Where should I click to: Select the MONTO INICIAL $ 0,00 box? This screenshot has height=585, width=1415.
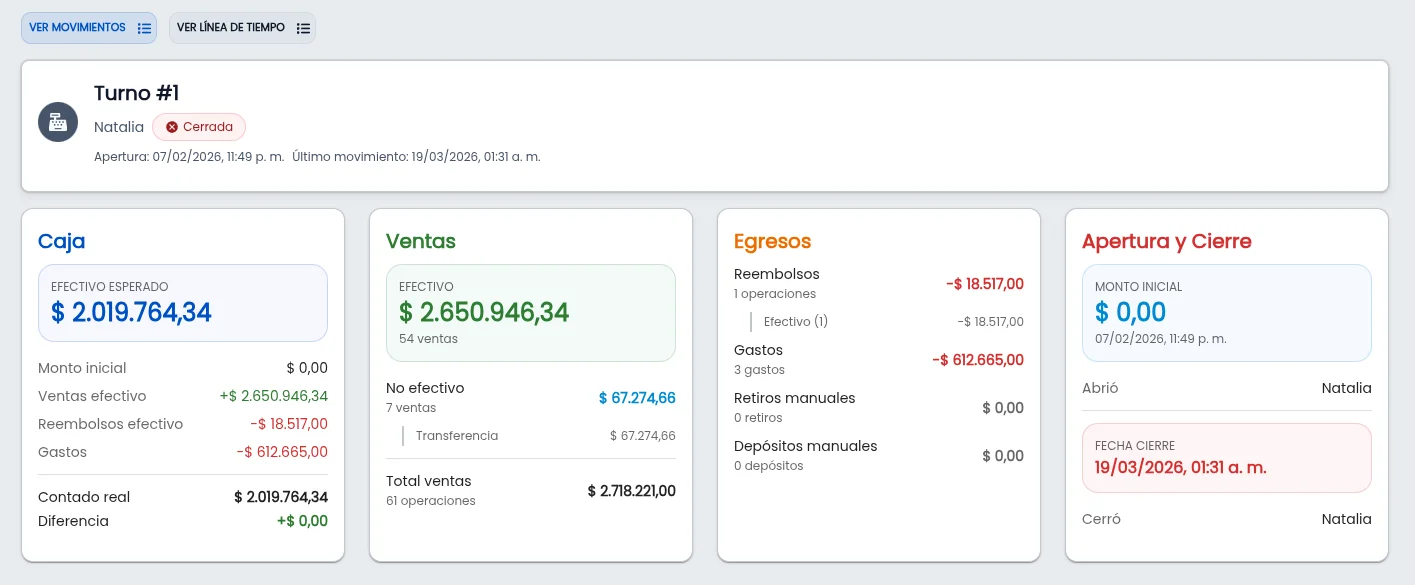pyautogui.click(x=1227, y=313)
